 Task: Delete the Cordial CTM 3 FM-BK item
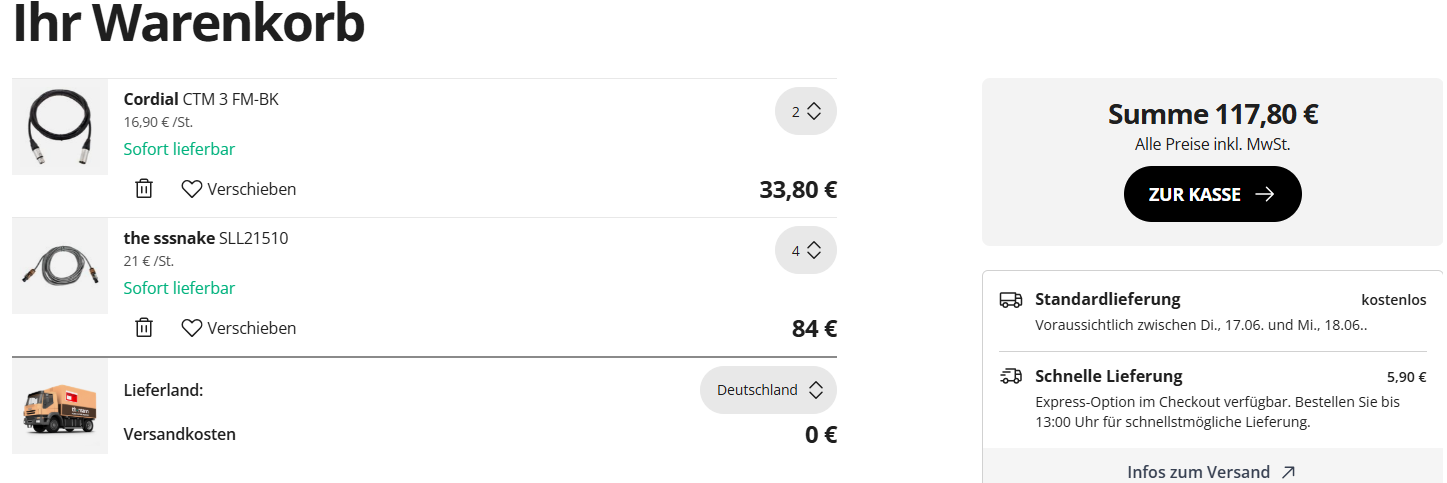coord(144,188)
